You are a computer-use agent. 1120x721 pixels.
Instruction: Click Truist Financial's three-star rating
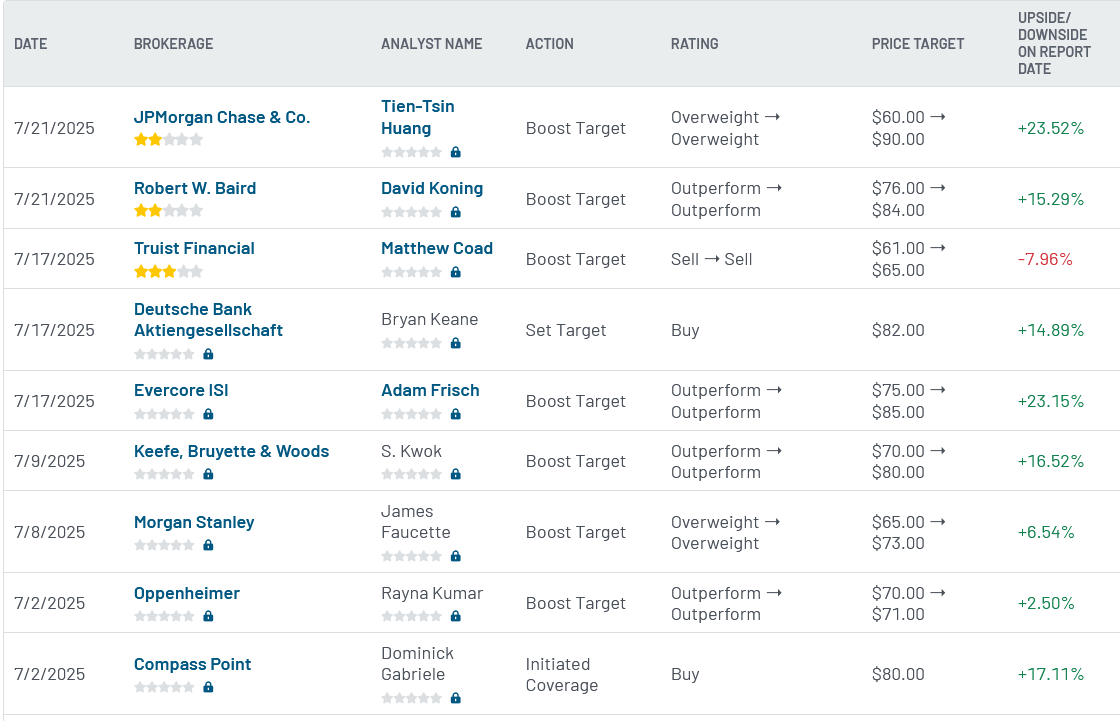[169, 271]
